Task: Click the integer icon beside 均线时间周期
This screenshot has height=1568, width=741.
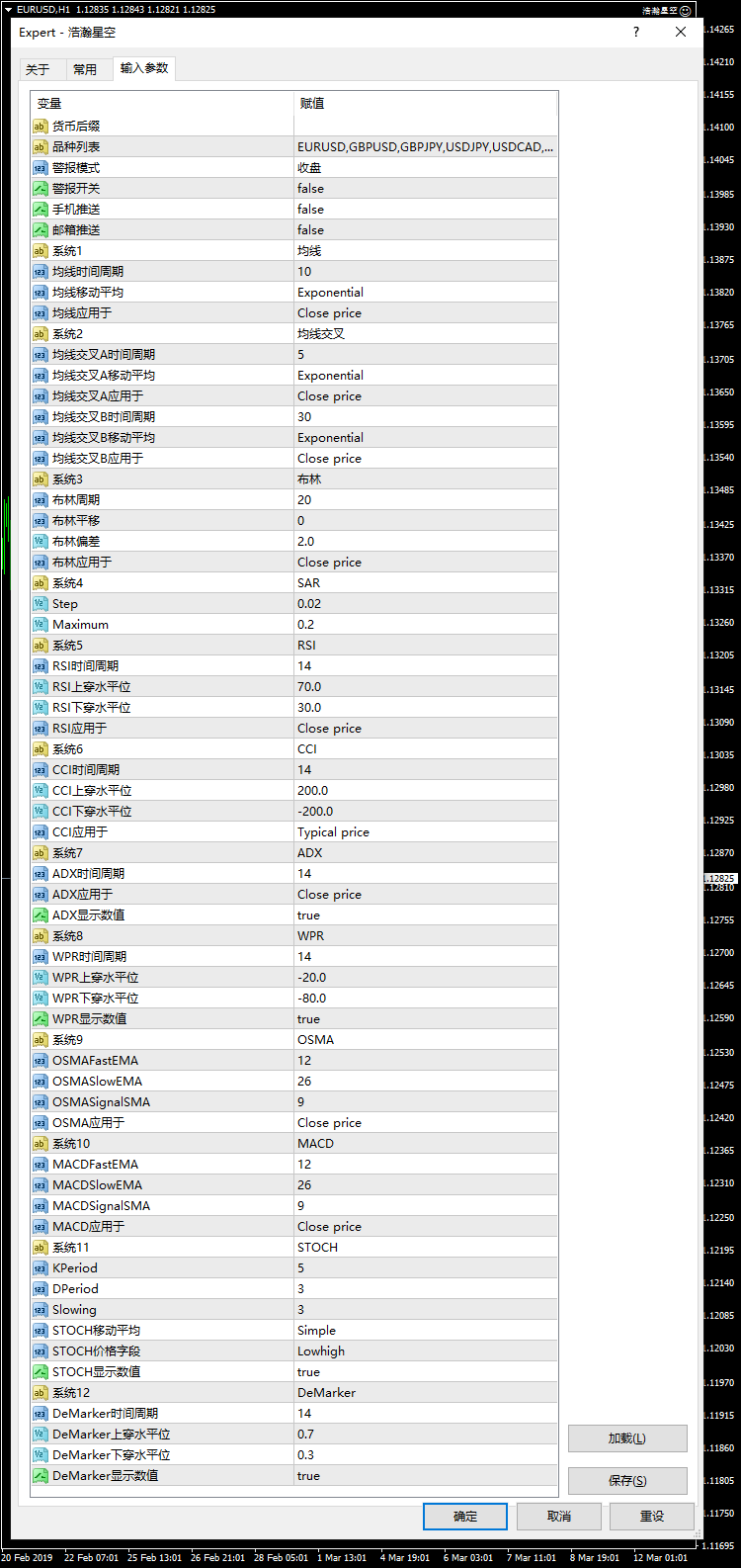Action: (x=41, y=272)
